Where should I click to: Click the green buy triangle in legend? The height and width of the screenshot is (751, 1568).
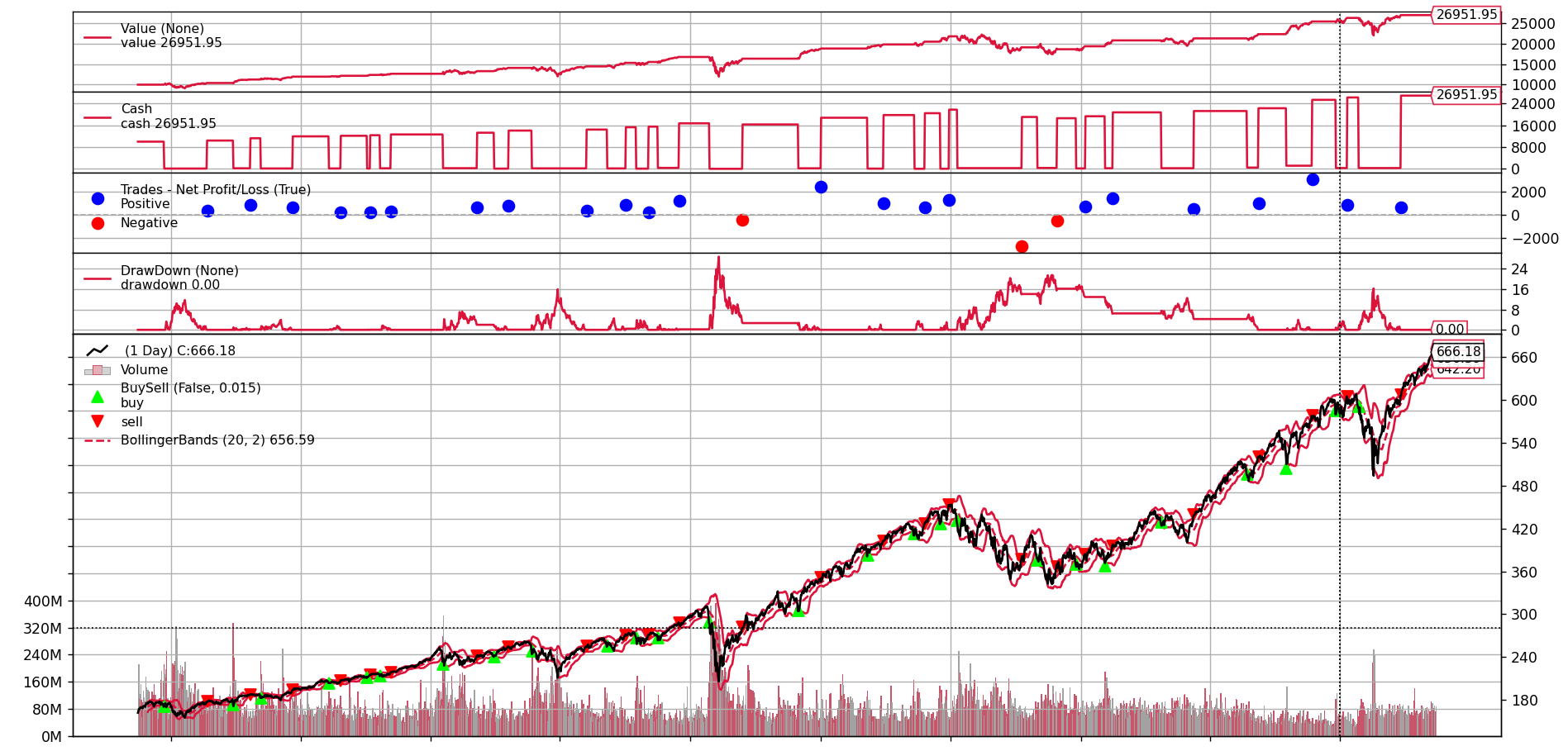tap(98, 397)
